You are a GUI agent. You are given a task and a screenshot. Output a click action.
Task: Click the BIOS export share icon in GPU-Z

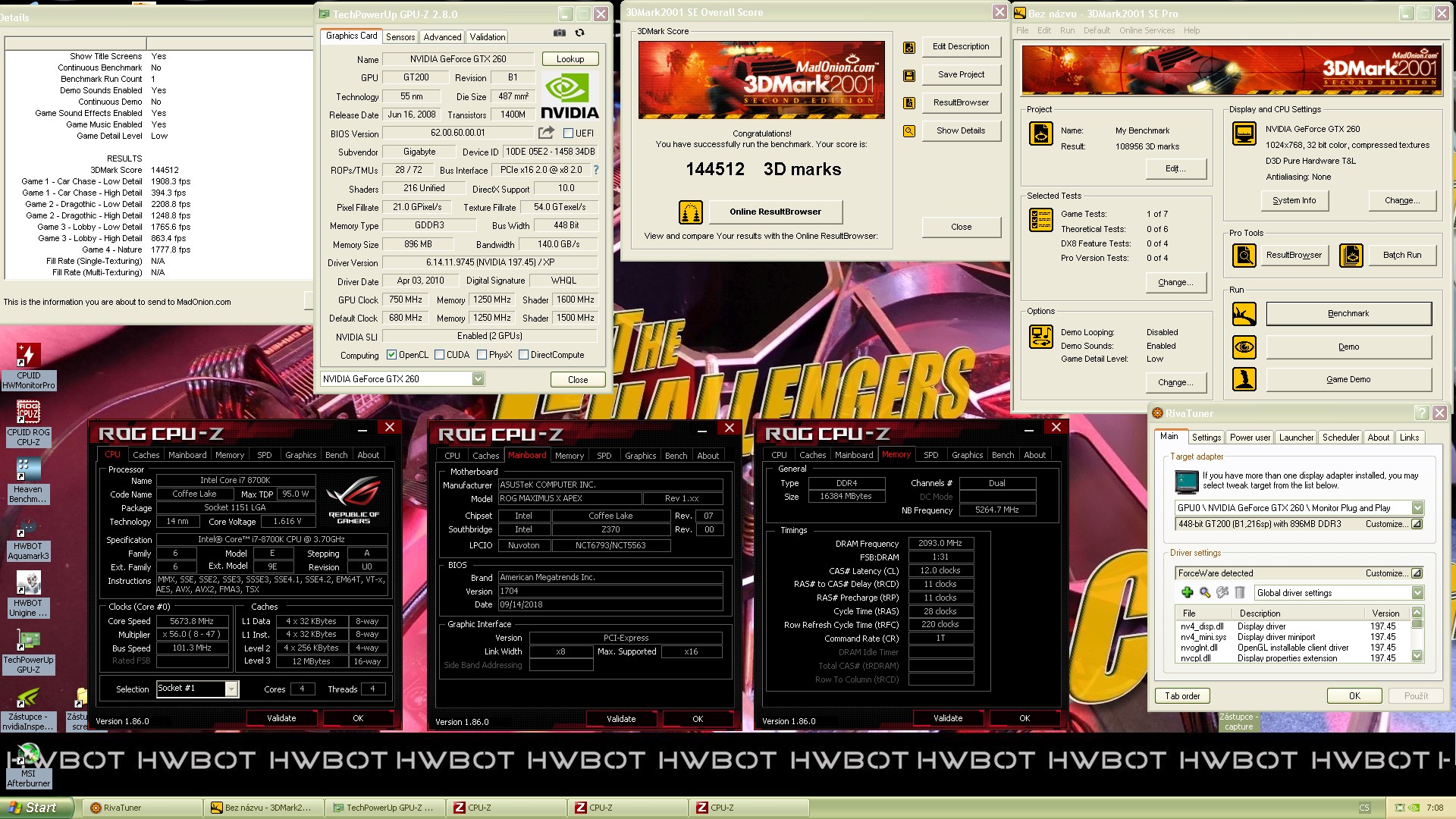tap(546, 133)
